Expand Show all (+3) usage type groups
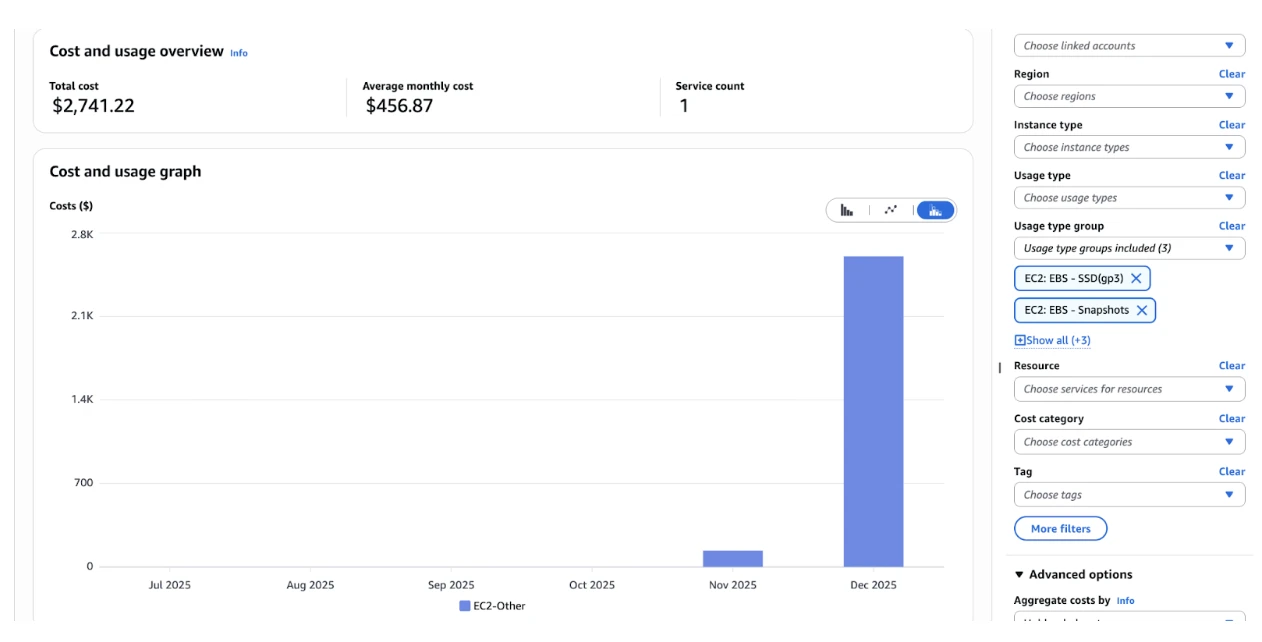This screenshot has width=1262, height=642. coord(1052,340)
